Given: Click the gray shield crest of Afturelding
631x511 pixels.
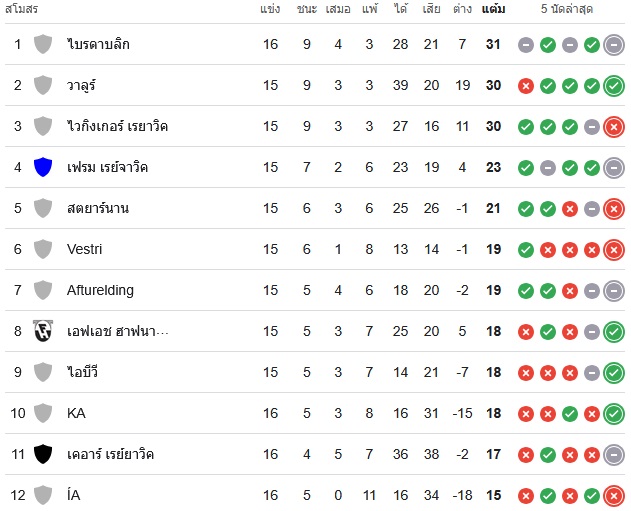Looking at the screenshot, I should click(43, 290).
